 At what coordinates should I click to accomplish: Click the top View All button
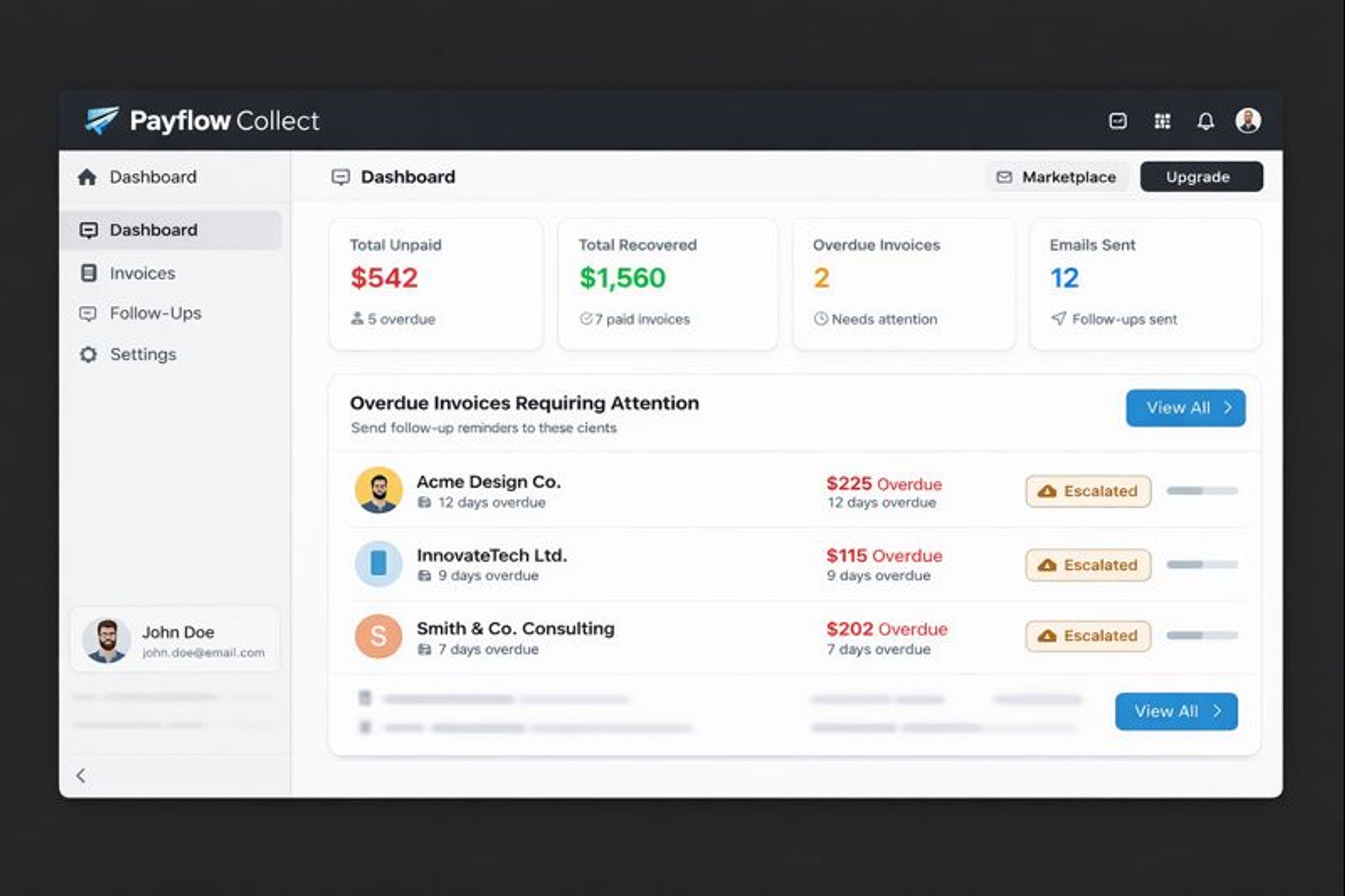1186,408
